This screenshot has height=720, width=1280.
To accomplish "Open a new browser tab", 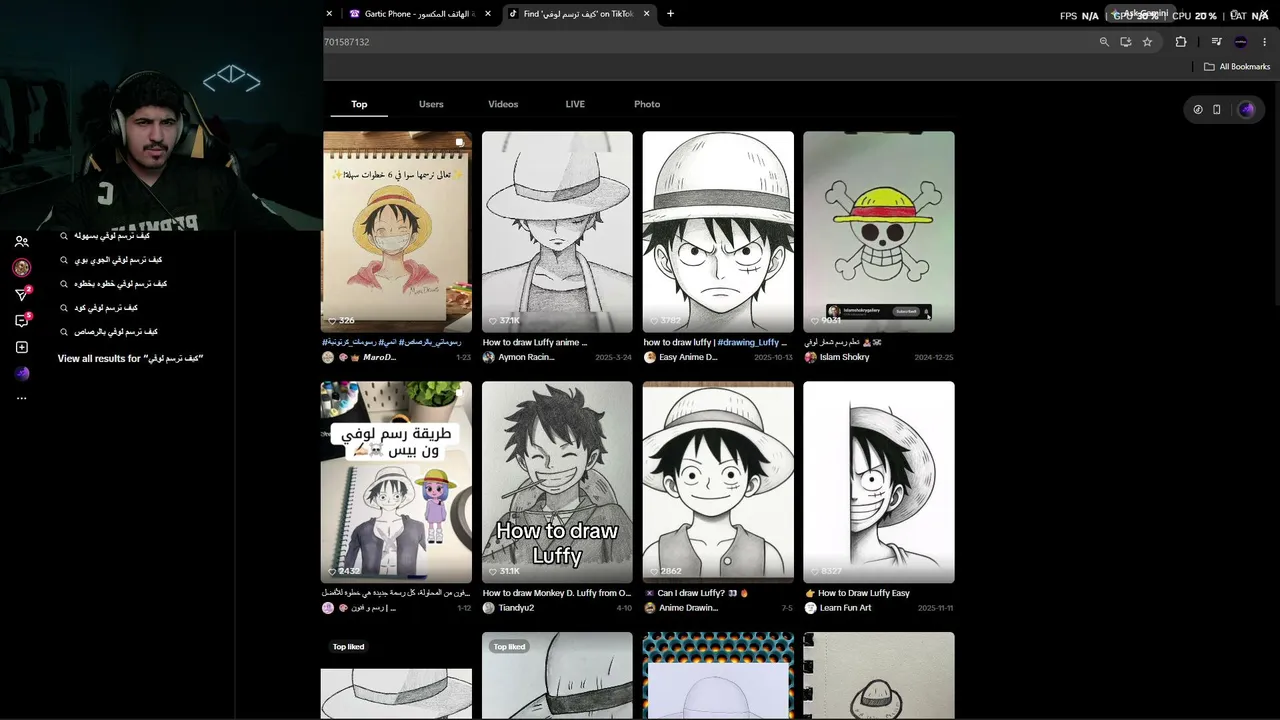I will (670, 14).
